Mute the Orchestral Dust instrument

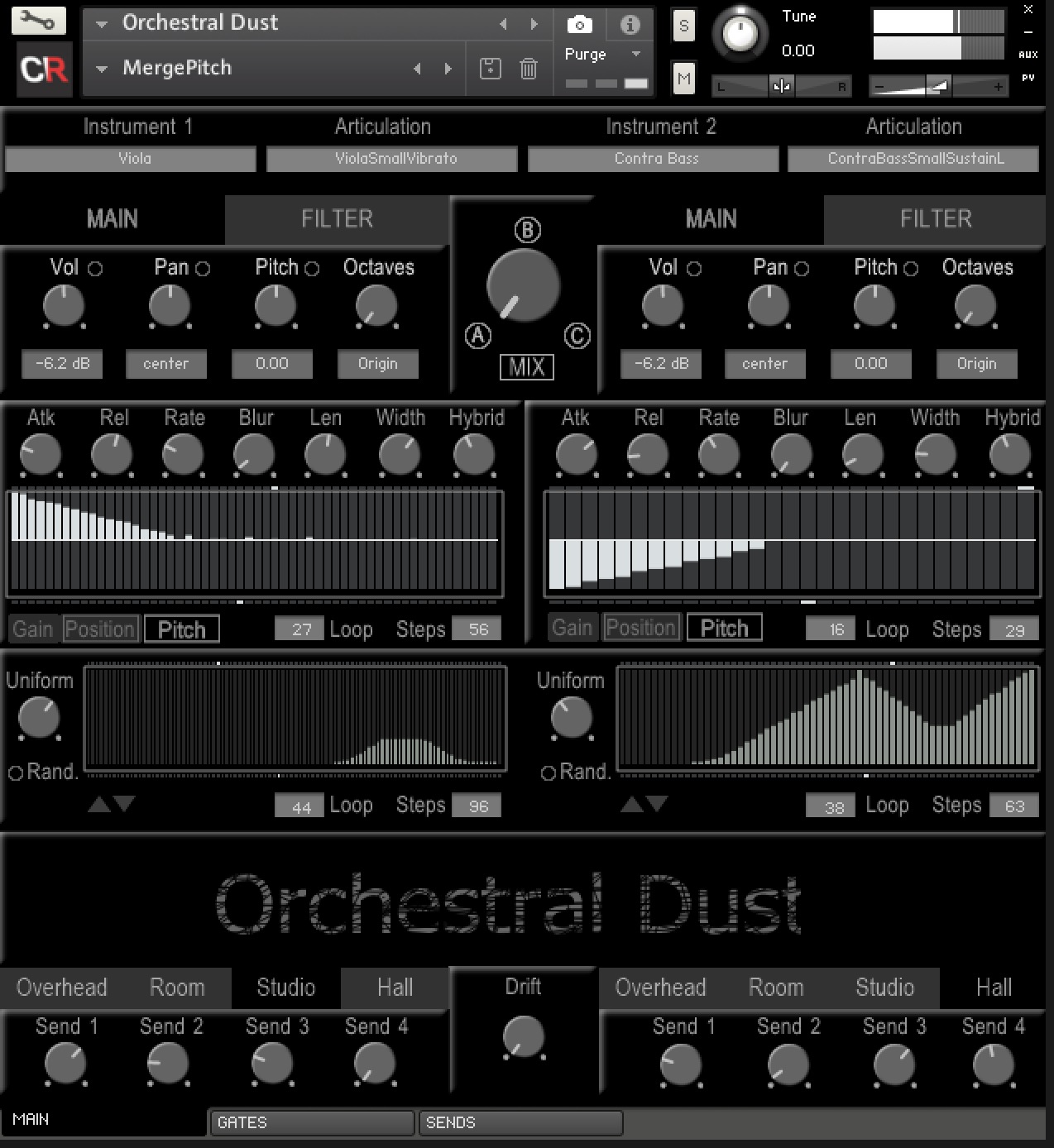pyautogui.click(x=683, y=79)
